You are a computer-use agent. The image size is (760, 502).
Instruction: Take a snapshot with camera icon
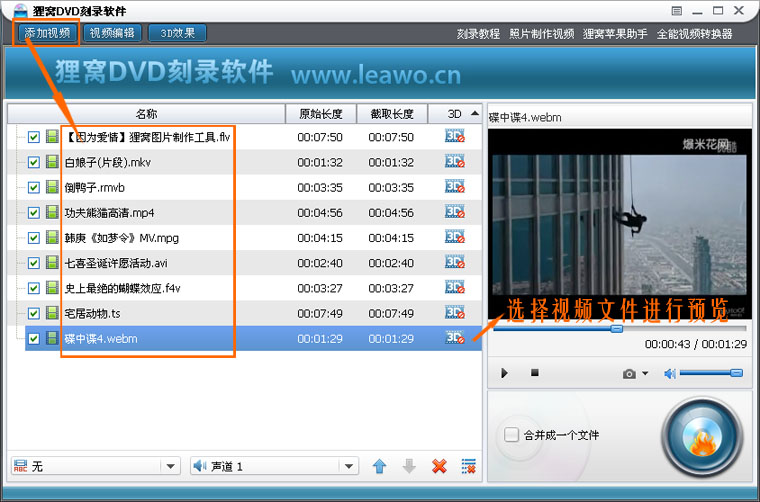[x=629, y=374]
